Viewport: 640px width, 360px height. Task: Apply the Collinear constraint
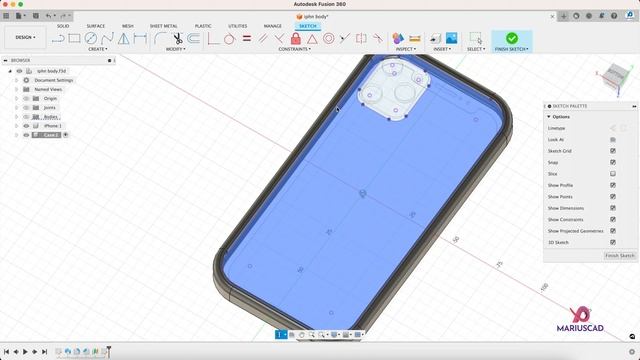coord(345,39)
